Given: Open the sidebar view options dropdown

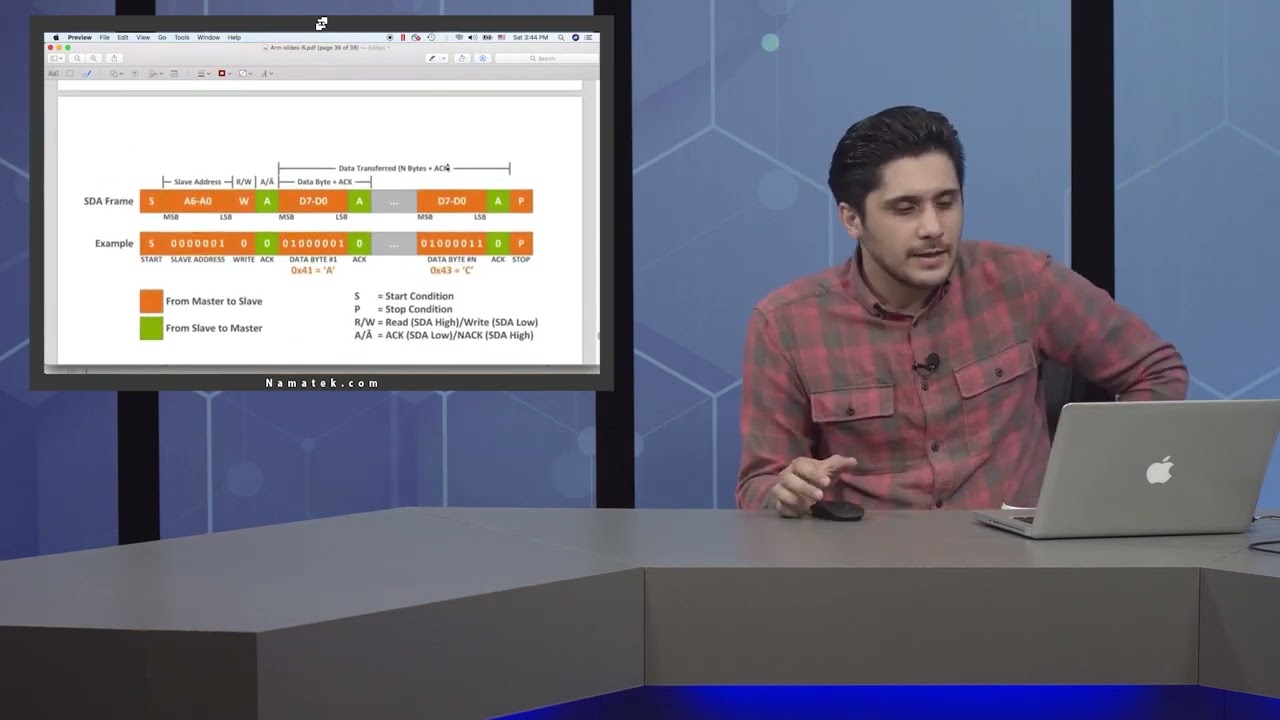Looking at the screenshot, I should [57, 58].
